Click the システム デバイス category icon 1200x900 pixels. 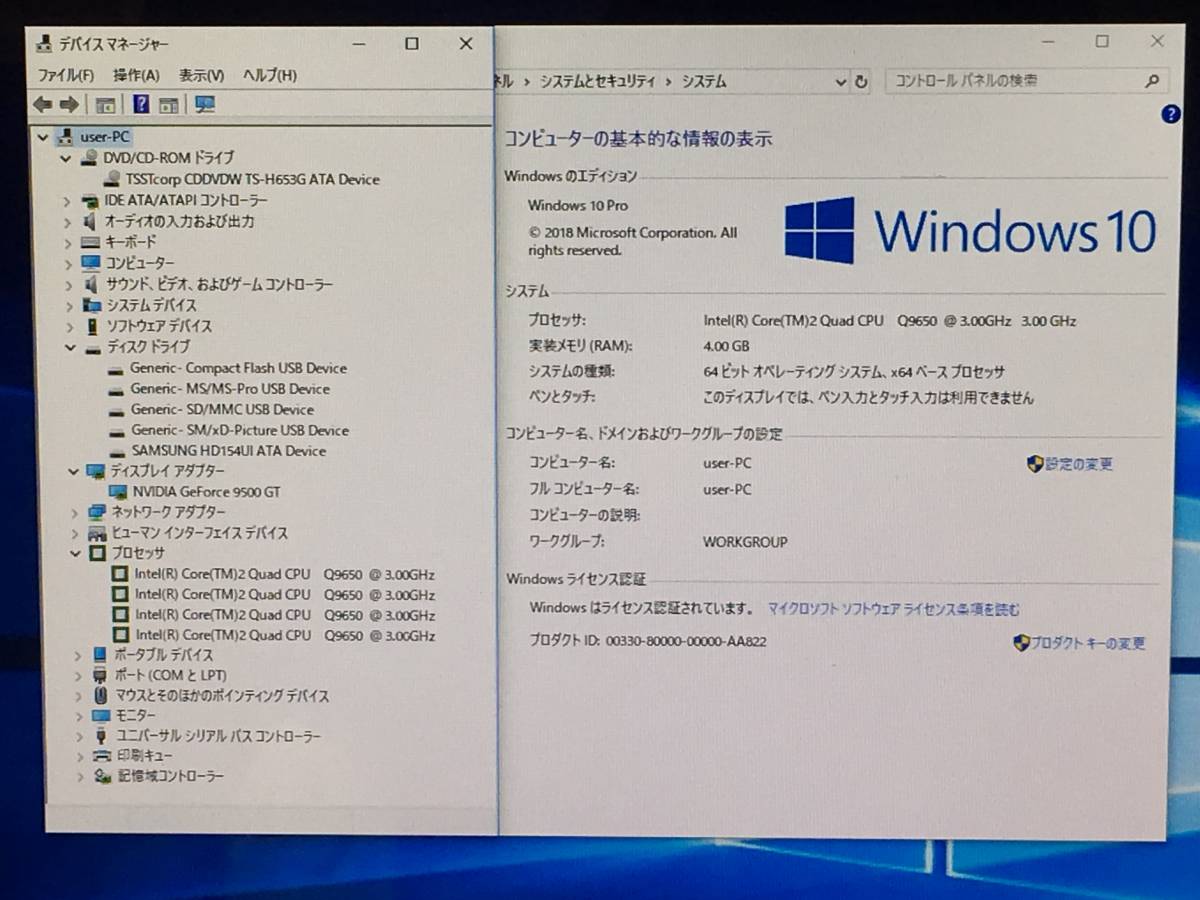point(92,305)
